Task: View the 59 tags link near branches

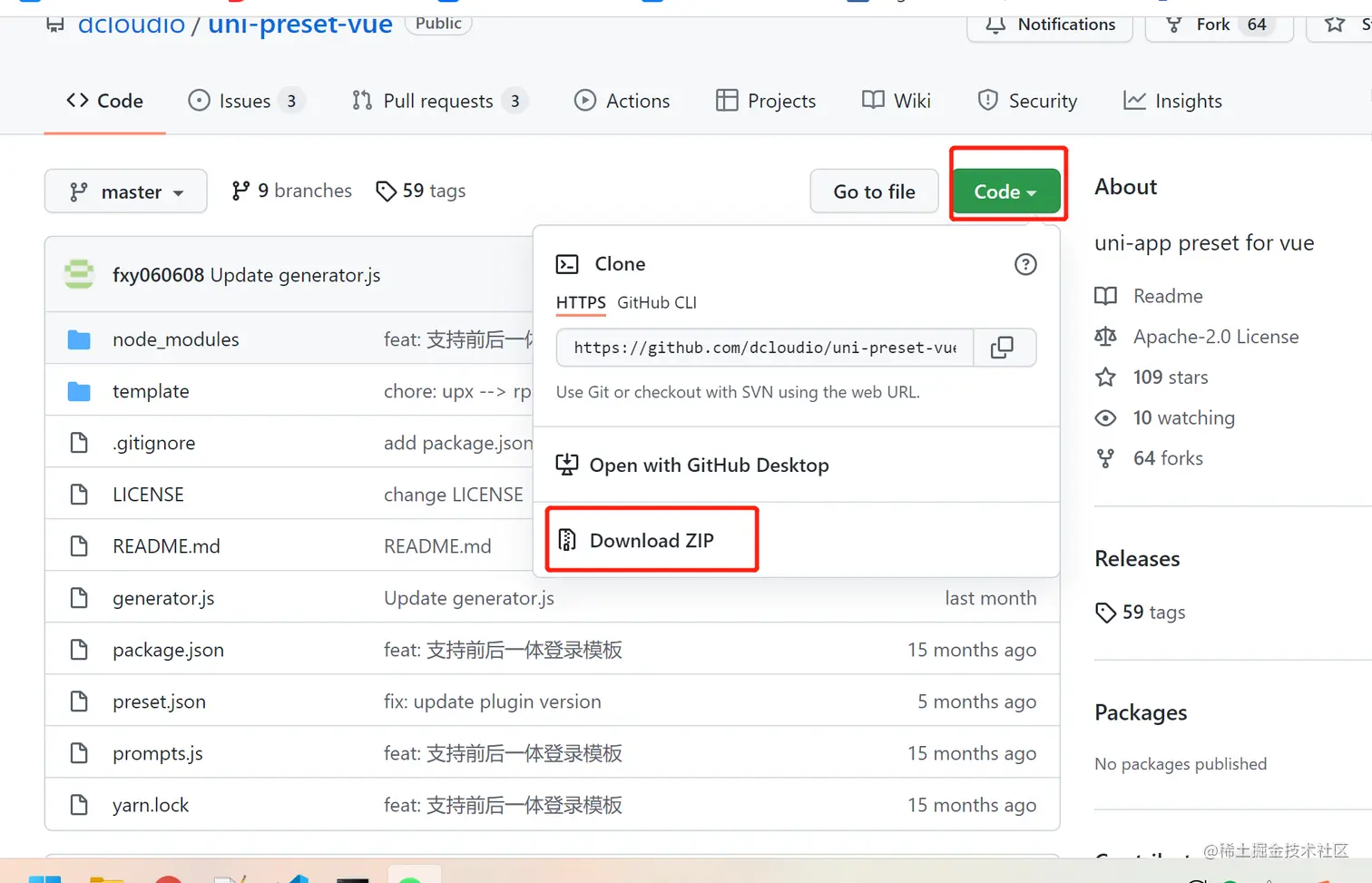Action: pos(421,191)
